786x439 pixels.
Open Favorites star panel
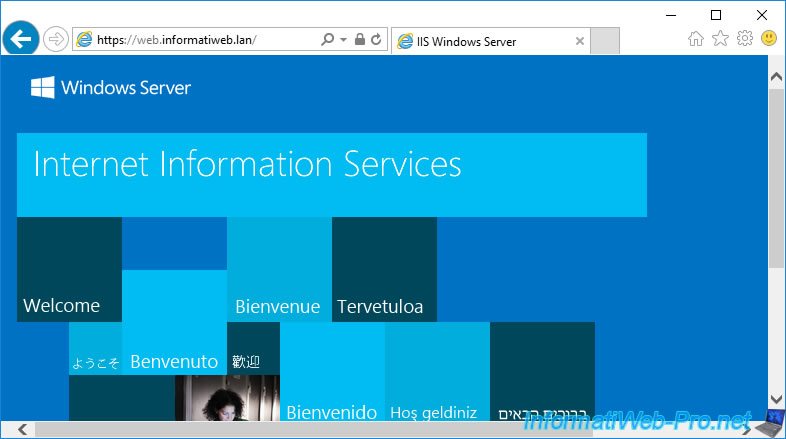click(x=720, y=38)
